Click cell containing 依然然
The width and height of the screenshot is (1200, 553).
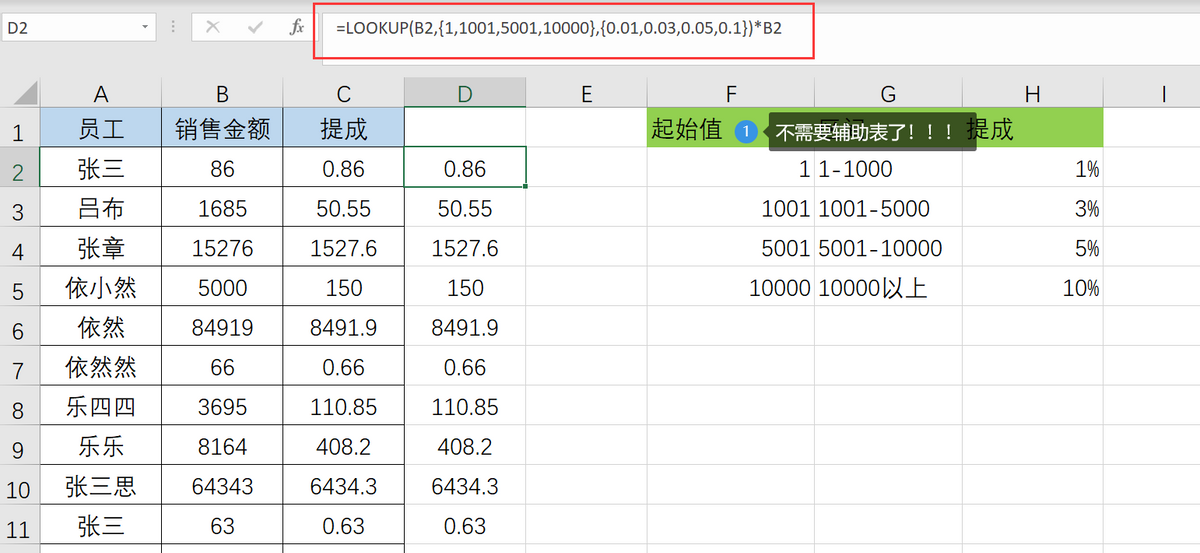click(x=101, y=367)
